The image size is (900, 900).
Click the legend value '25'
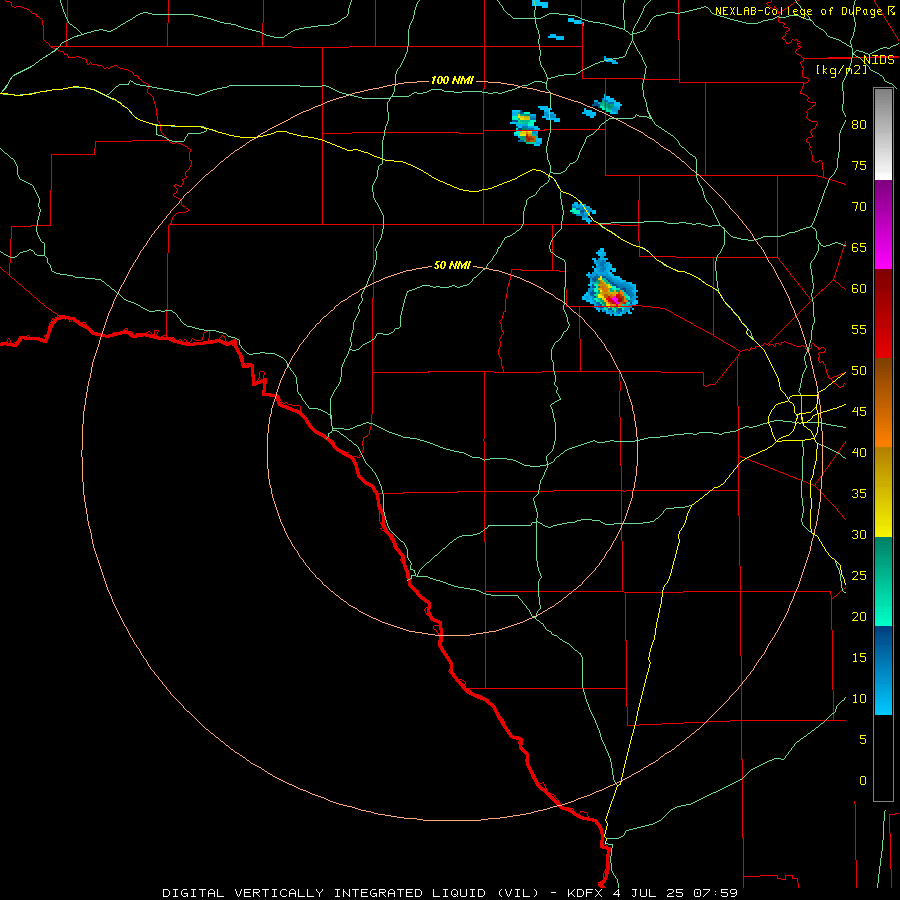point(859,575)
